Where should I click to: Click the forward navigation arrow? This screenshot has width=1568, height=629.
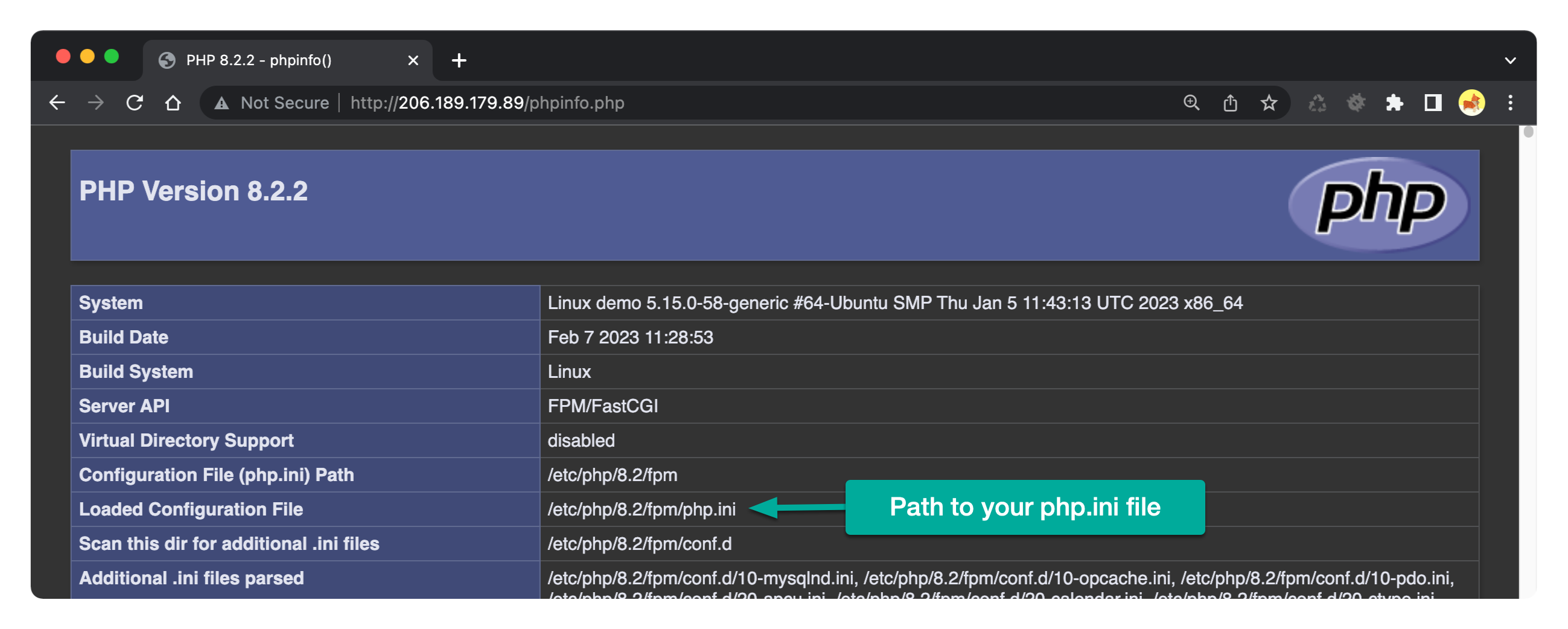pos(95,103)
